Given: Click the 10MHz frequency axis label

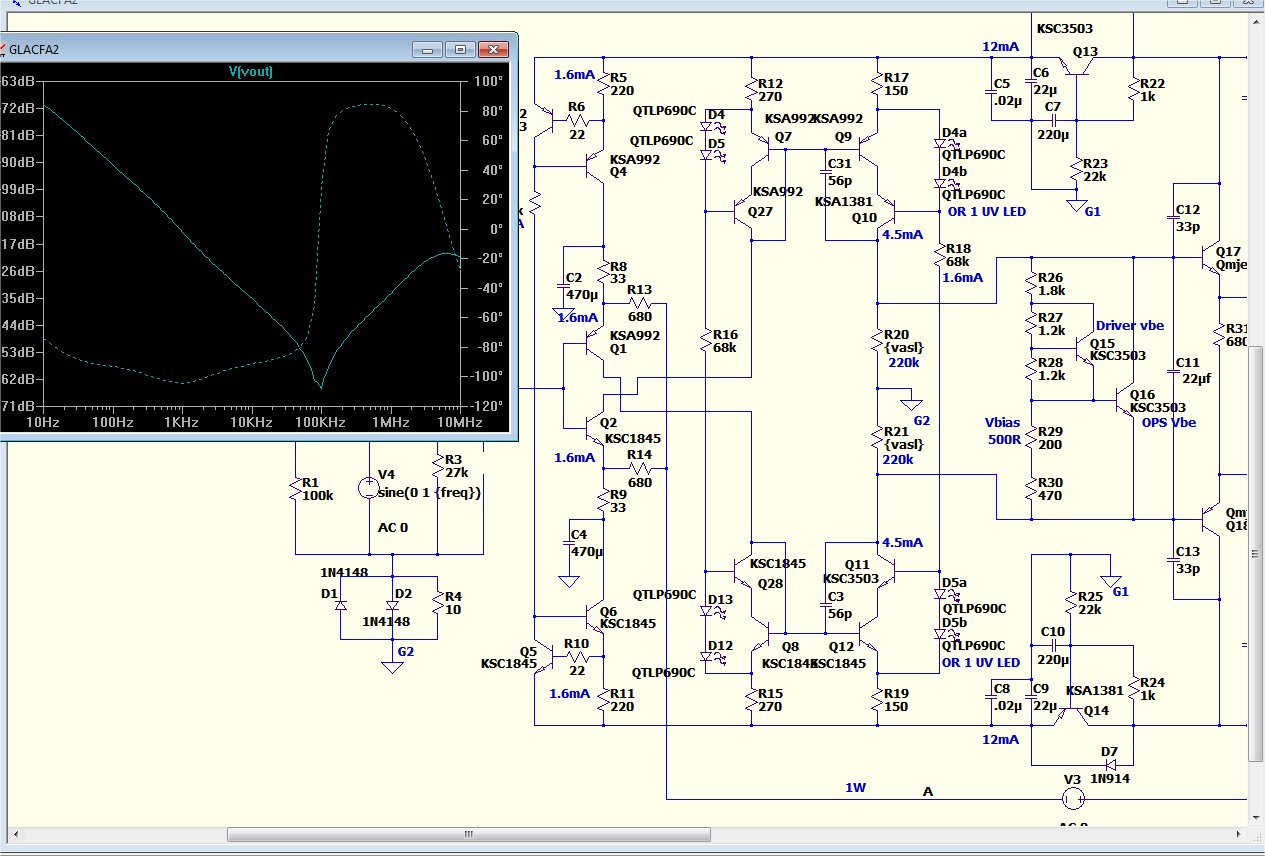Looking at the screenshot, I should [x=459, y=423].
